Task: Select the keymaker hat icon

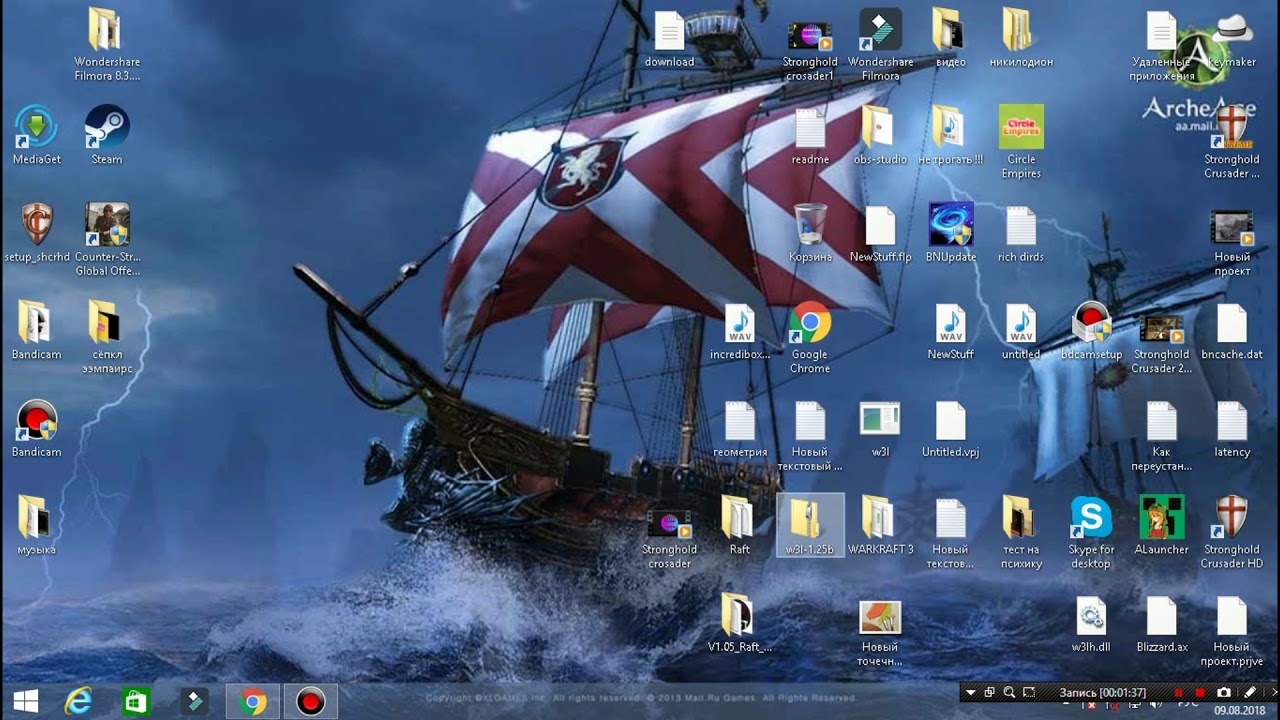Action: coord(1232,38)
